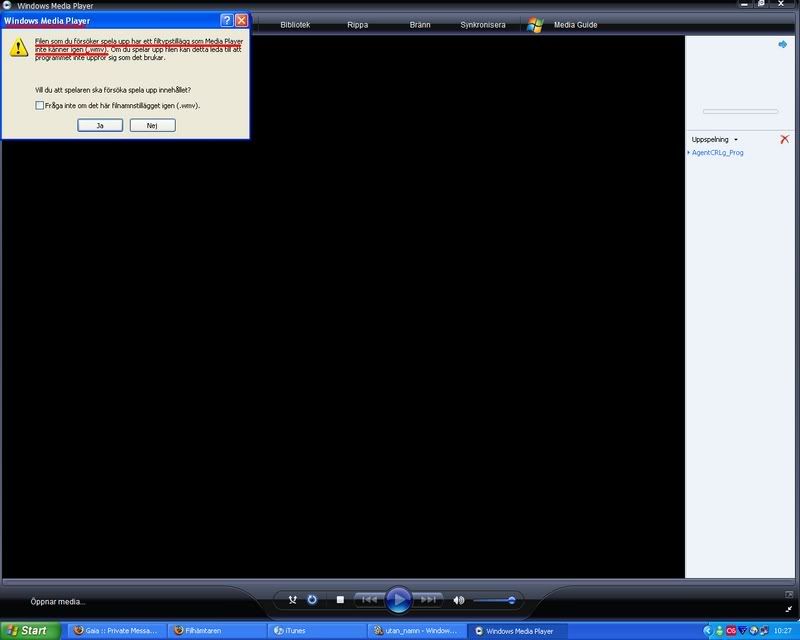Click the 'Öppnar media...' status text
The image size is (800, 640).
pyautogui.click(x=58, y=602)
